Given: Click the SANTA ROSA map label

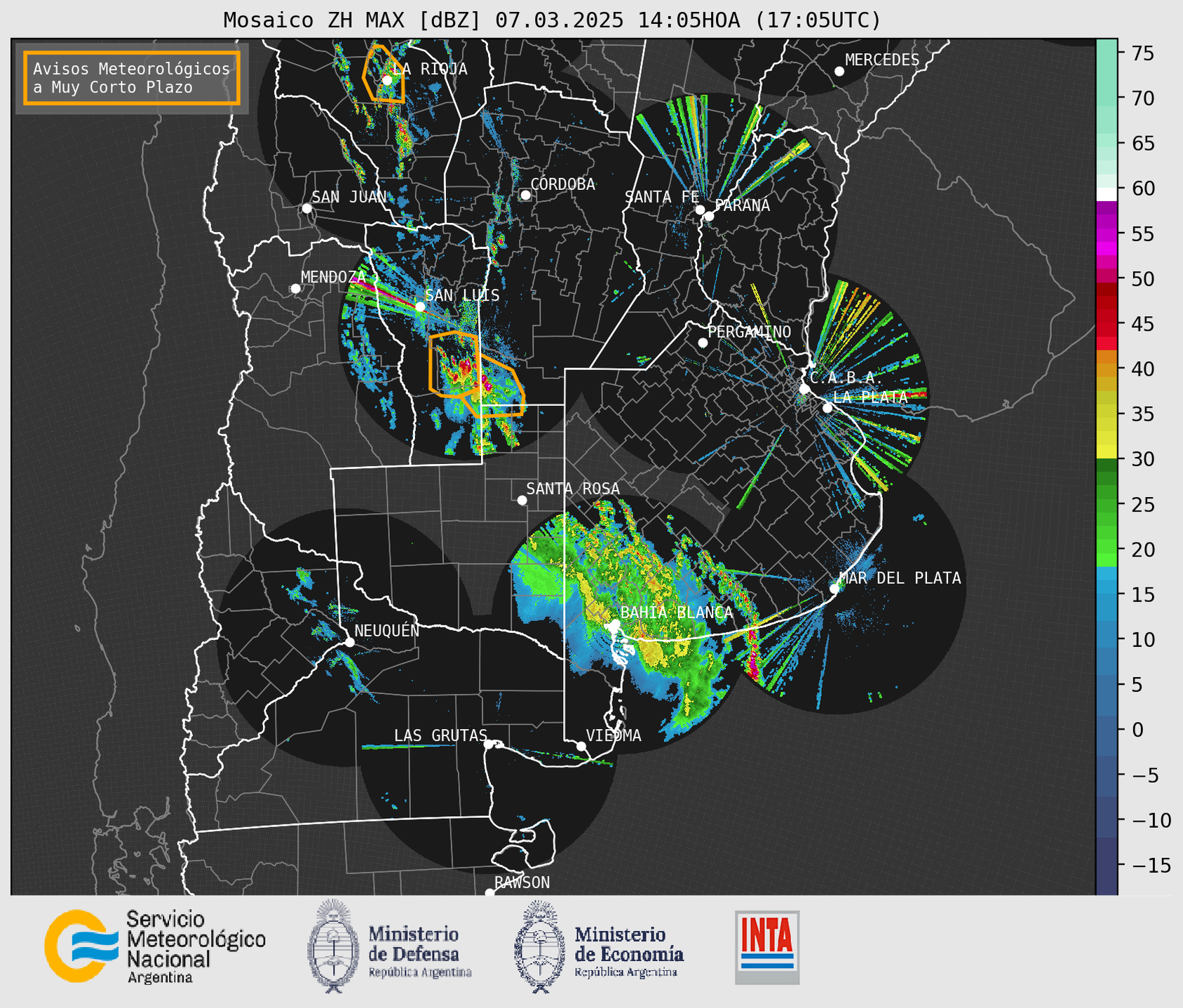Looking at the screenshot, I should pyautogui.click(x=573, y=489).
